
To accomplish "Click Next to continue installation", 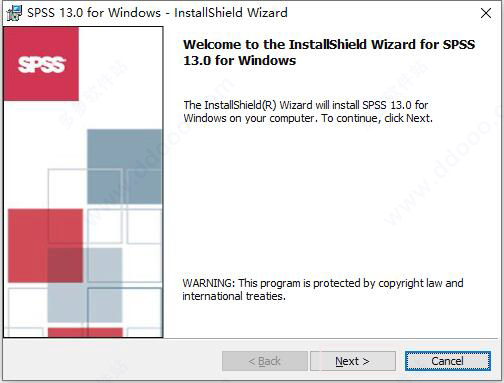I will 353,361.
